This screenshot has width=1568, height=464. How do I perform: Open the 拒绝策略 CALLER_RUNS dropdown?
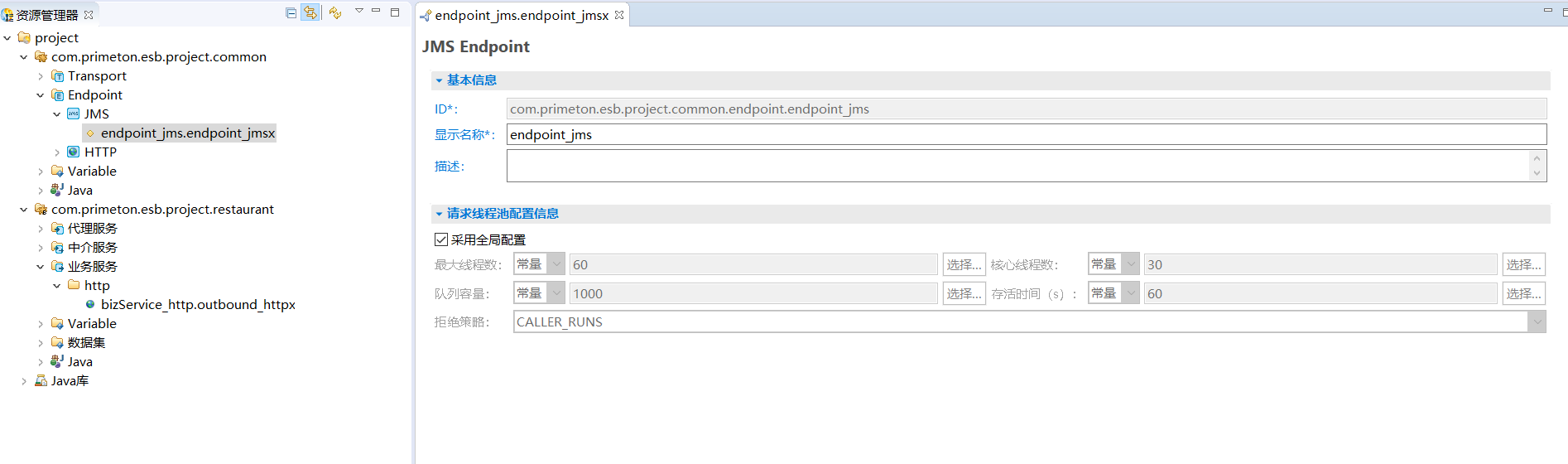pos(1537,322)
